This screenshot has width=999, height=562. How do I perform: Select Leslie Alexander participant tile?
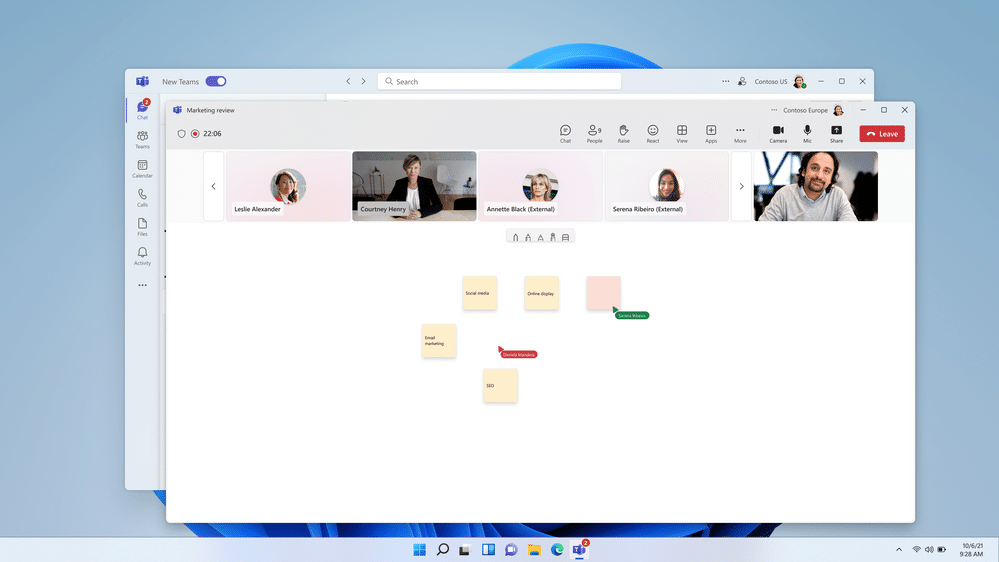pyautogui.click(x=288, y=186)
